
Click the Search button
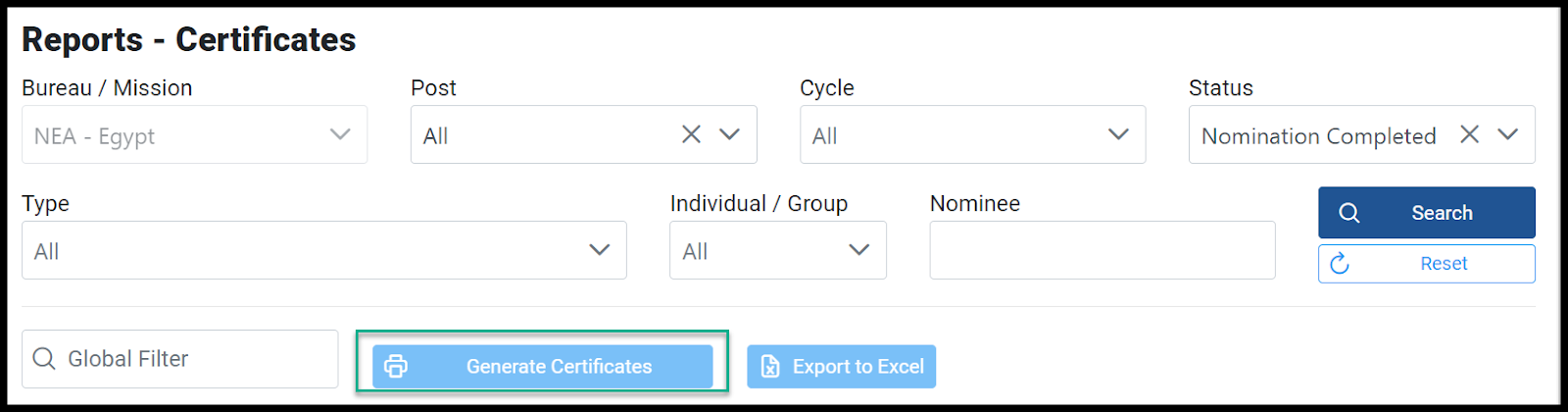pyautogui.click(x=1427, y=213)
